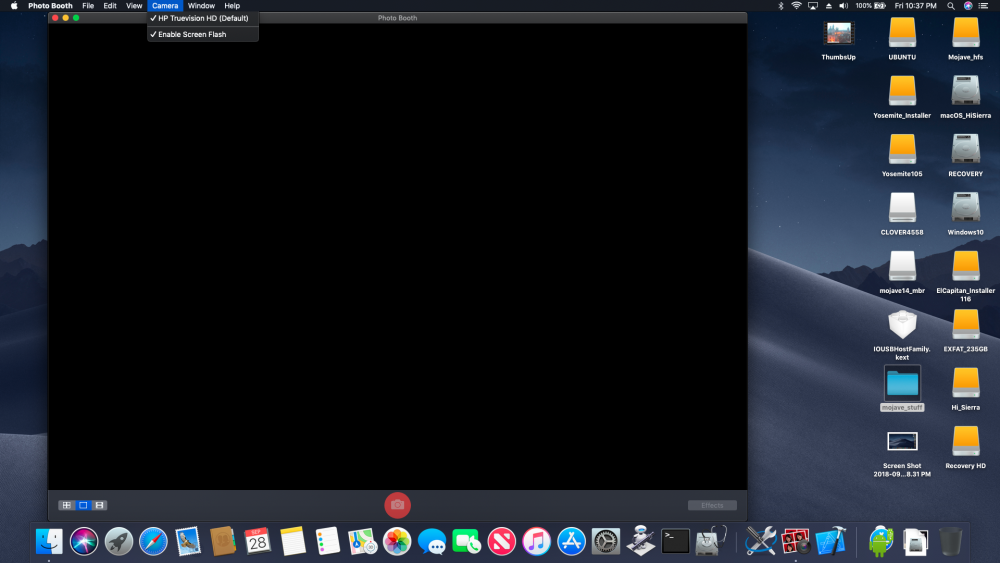Open the AirPlay display menu
The width and height of the screenshot is (1000, 563).
click(x=812, y=6)
